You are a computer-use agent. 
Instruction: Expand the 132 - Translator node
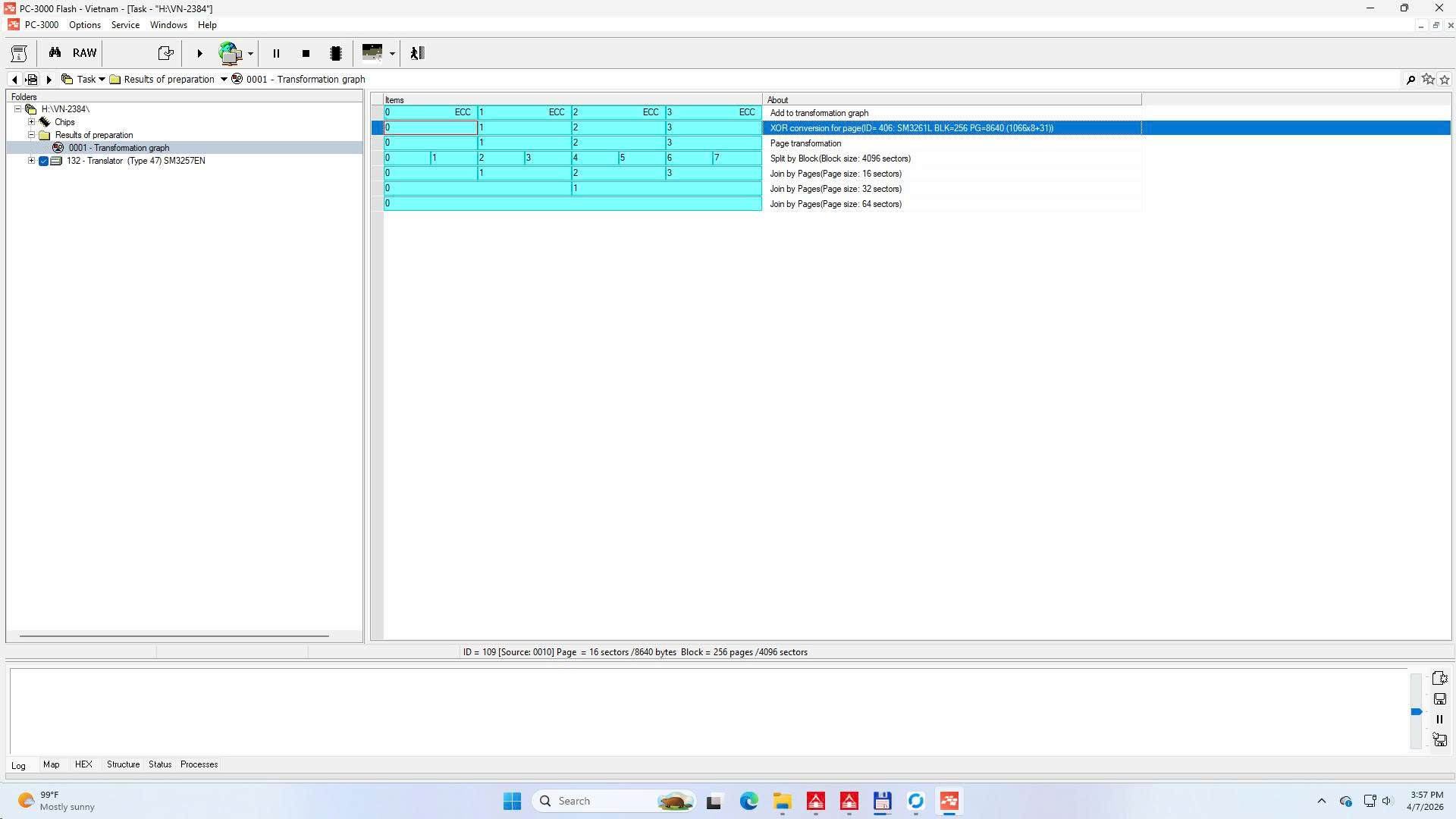tap(32, 161)
